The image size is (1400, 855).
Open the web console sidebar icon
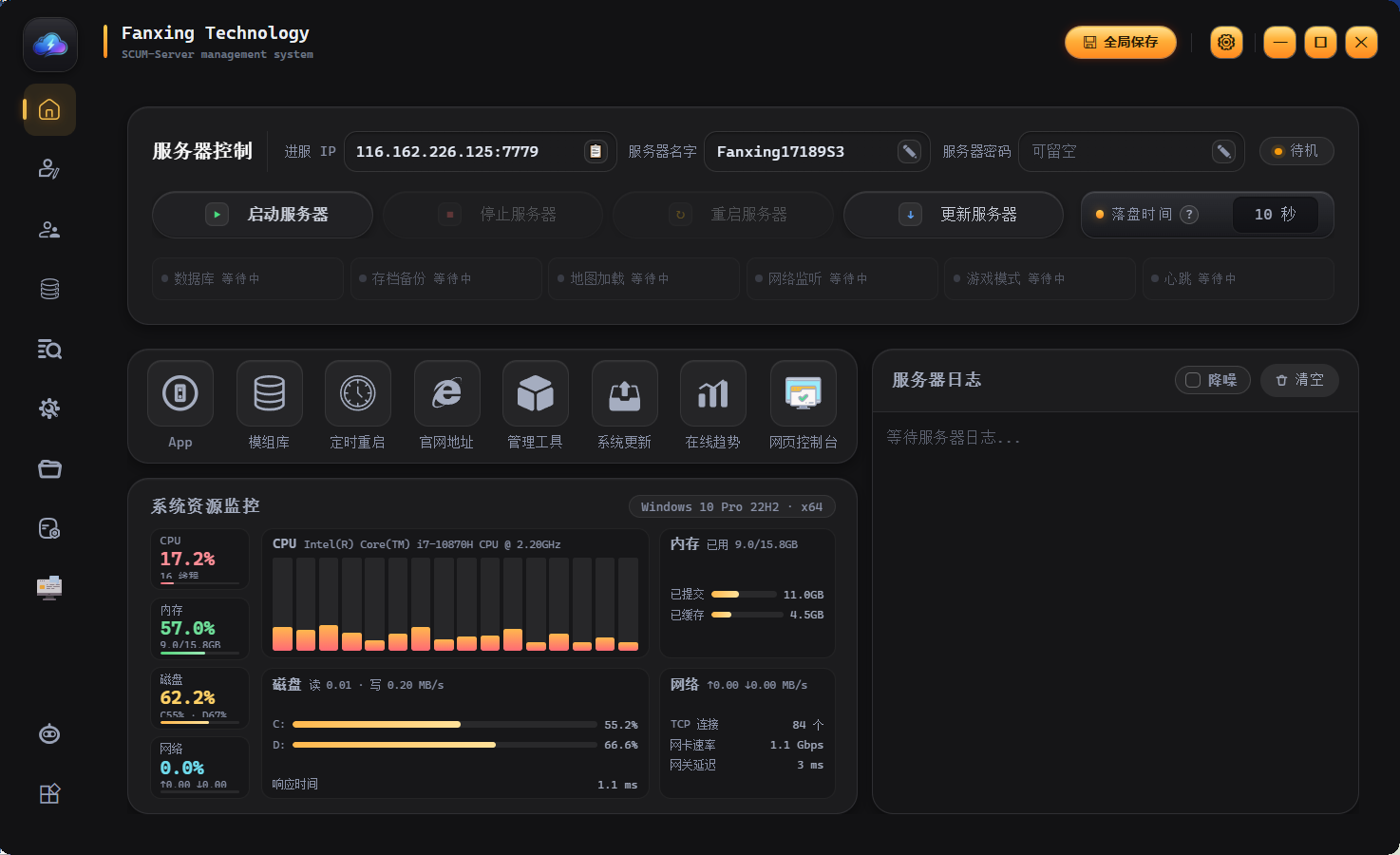coord(49,588)
